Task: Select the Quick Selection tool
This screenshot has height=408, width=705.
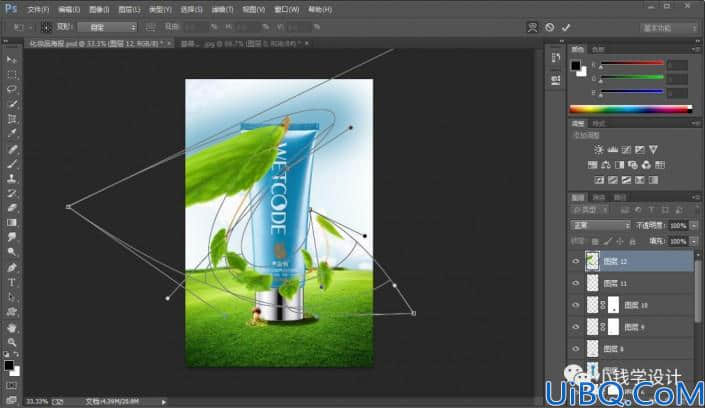Action: 12,104
